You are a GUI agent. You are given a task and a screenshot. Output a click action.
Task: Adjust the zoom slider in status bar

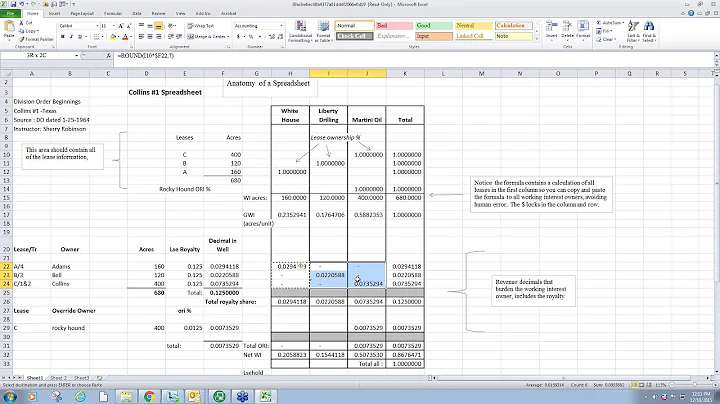point(694,385)
